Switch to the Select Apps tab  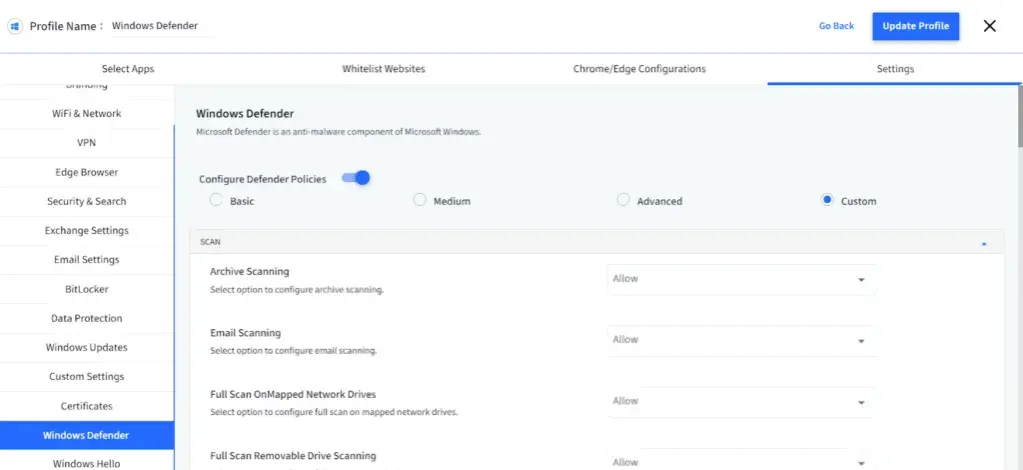(x=128, y=69)
